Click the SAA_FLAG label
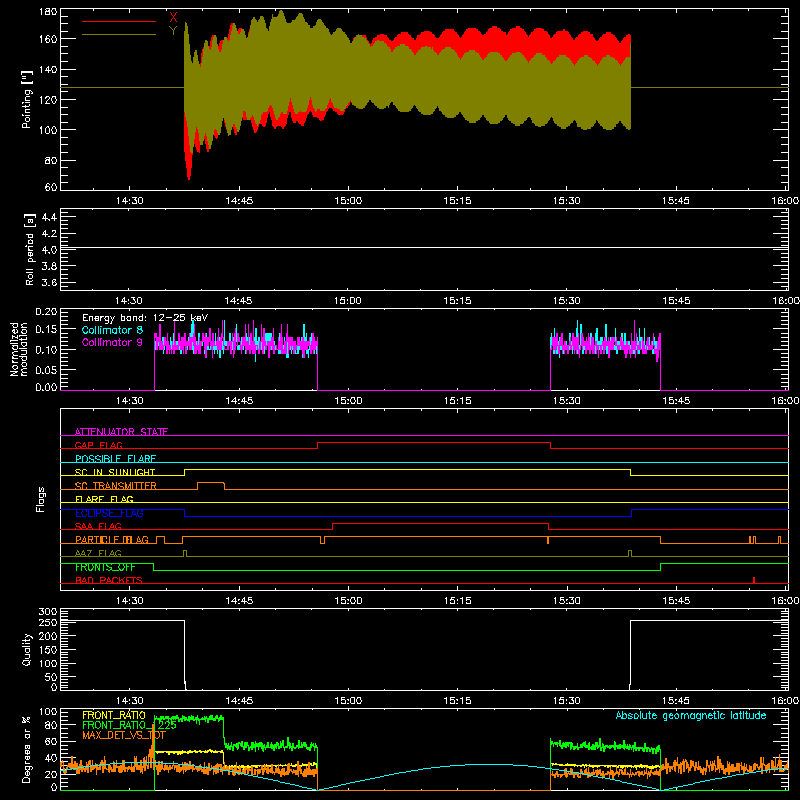This screenshot has height=800, width=800. click(98, 526)
